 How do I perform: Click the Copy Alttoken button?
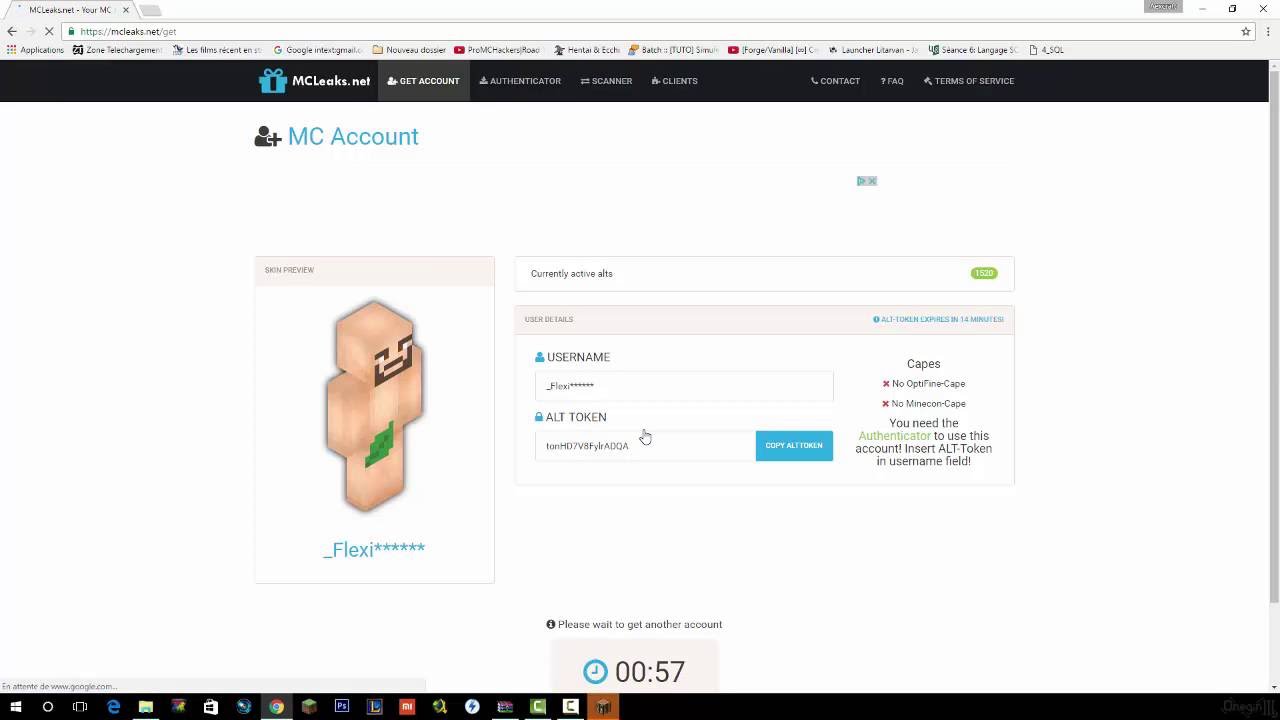[x=794, y=446]
